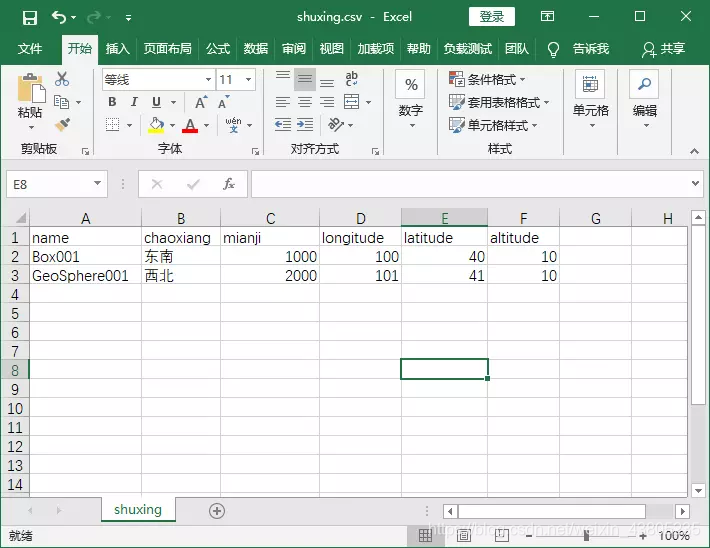Collapse the ribbon with the arrow
Screen dimensions: 710x548
tap(694, 151)
